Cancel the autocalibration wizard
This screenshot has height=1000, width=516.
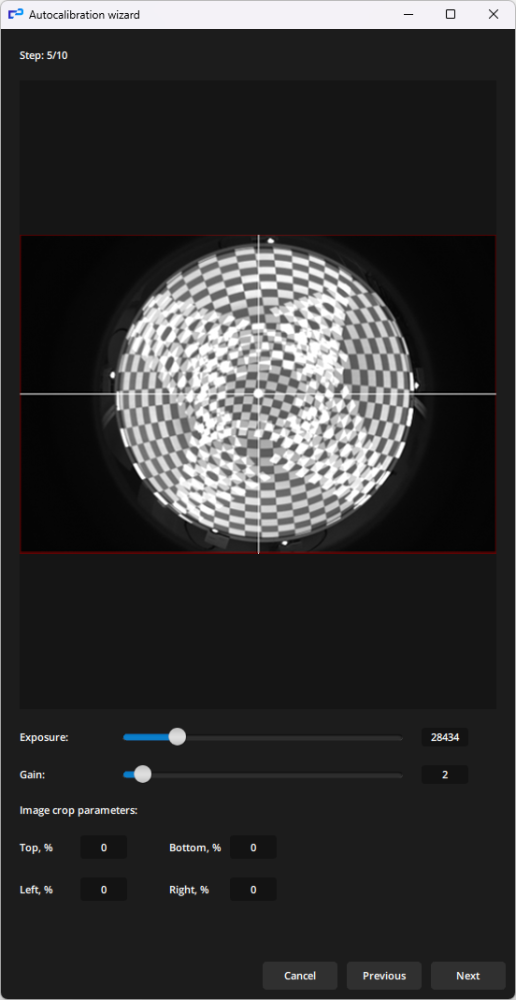click(x=300, y=975)
